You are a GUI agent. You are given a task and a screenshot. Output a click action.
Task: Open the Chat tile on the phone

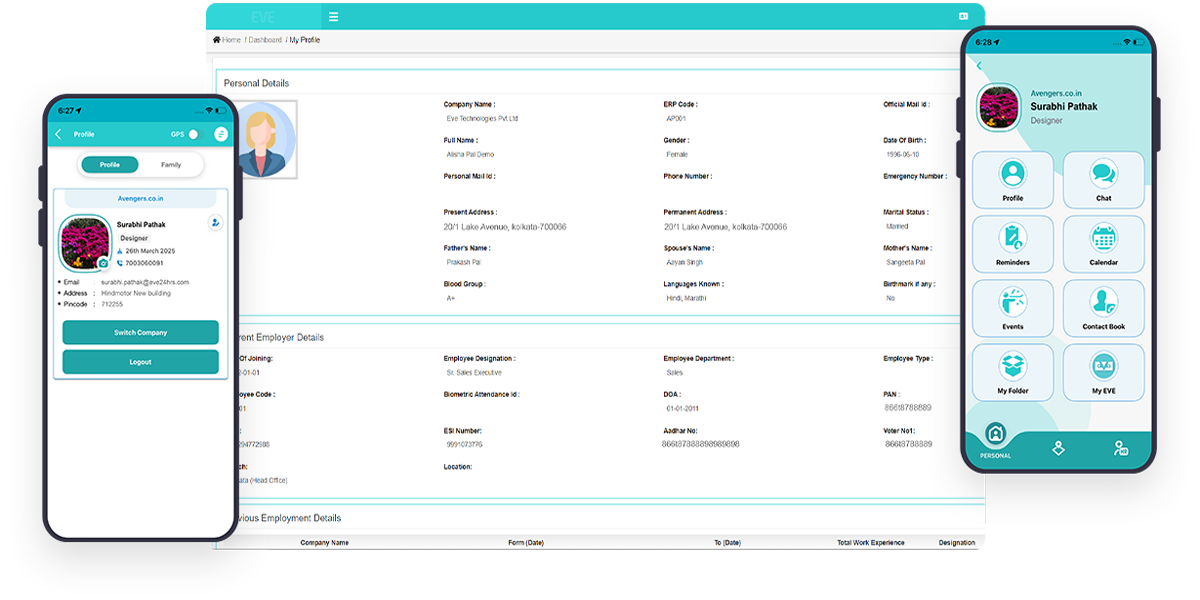point(1103,180)
